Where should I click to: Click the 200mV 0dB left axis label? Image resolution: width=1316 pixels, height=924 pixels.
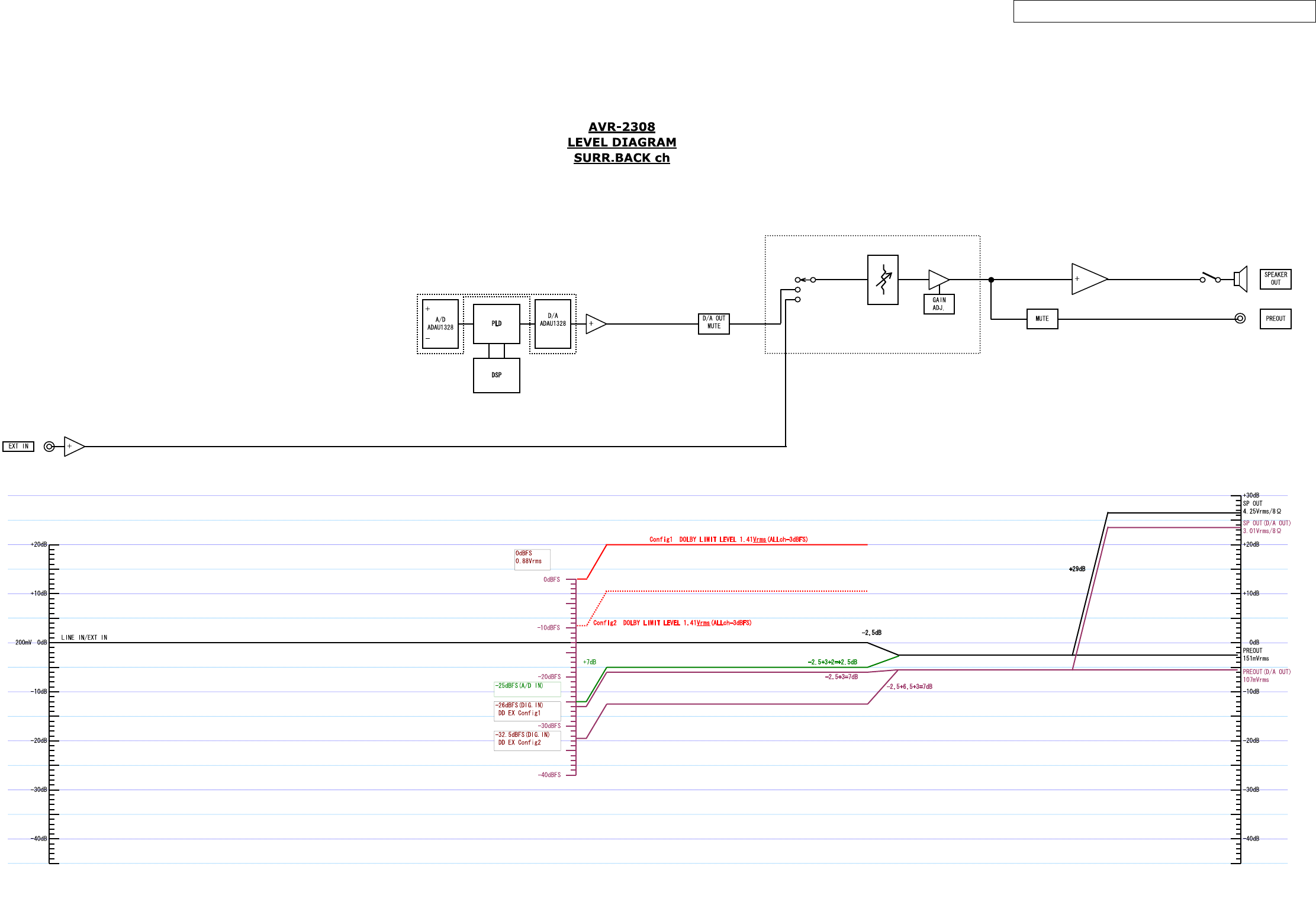click(31, 643)
